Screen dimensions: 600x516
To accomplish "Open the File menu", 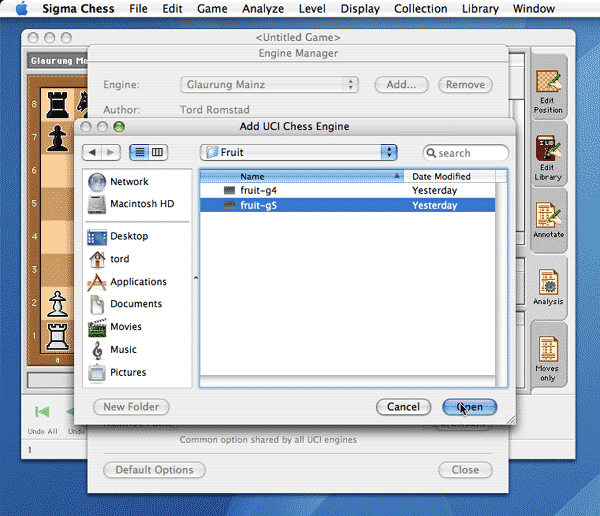I will (x=138, y=8).
